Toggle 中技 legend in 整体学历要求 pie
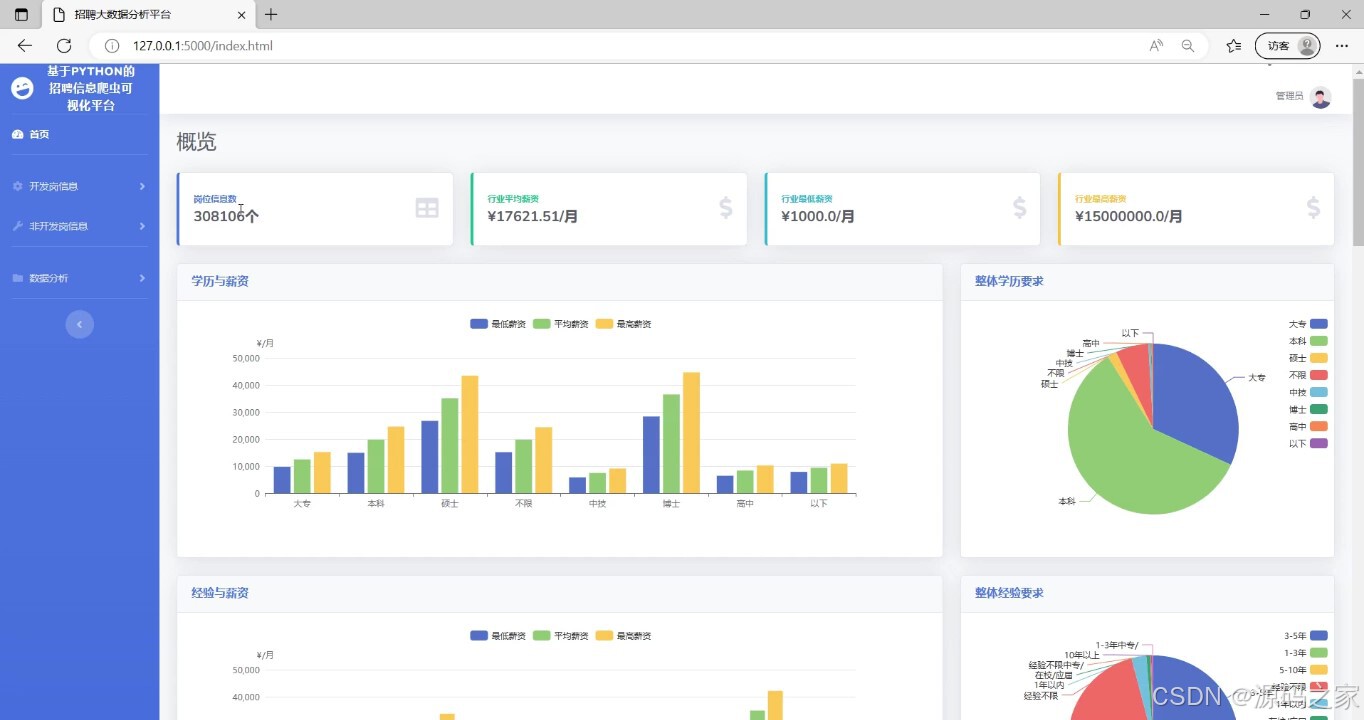The width and height of the screenshot is (1364, 720). point(1308,392)
